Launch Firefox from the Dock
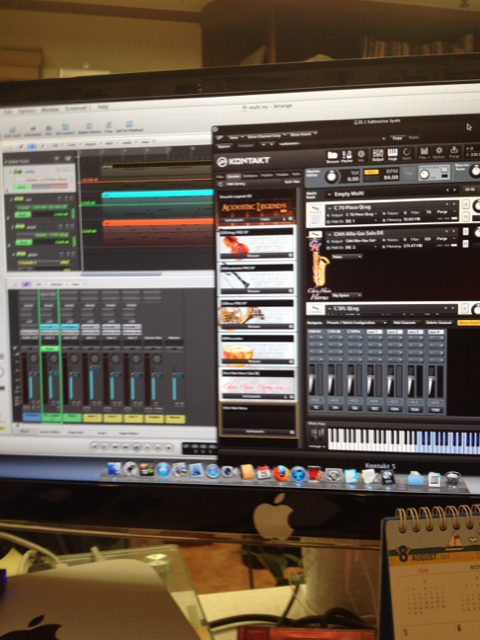Image resolution: width=480 pixels, height=640 pixels. point(281,473)
